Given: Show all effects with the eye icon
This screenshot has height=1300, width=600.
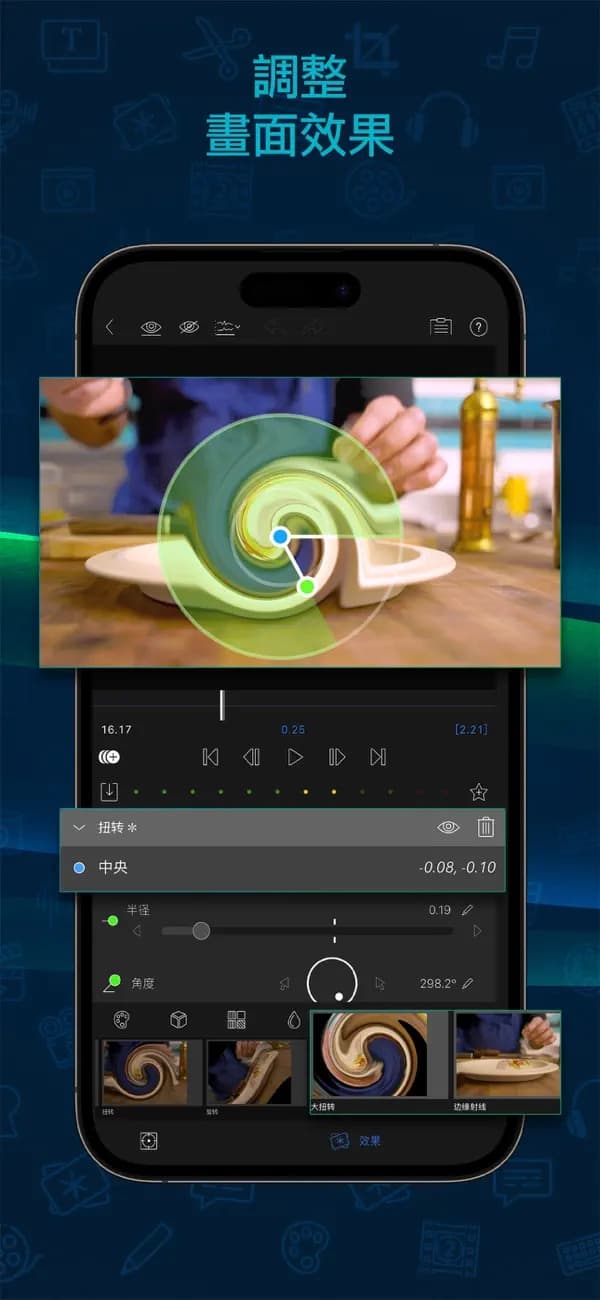Looking at the screenshot, I should coord(151,327).
